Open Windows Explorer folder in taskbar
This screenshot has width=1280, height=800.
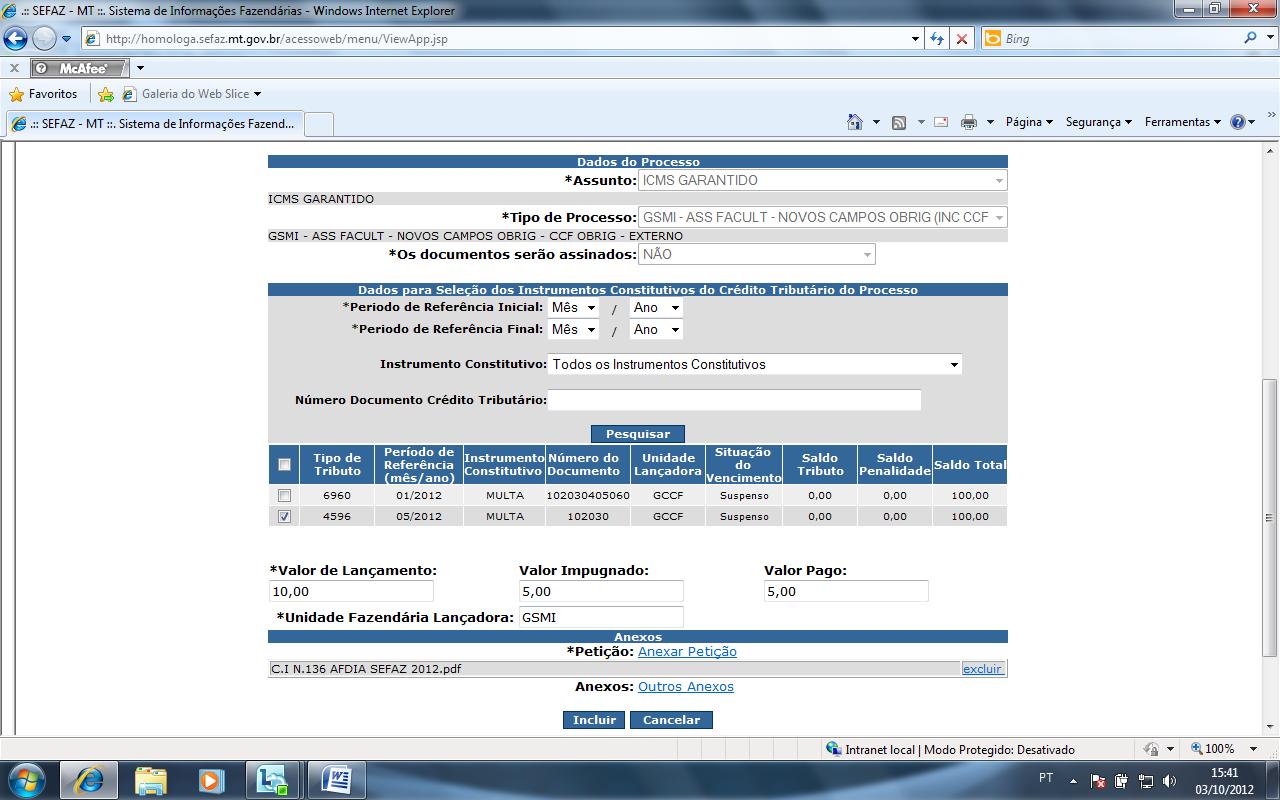click(151, 779)
